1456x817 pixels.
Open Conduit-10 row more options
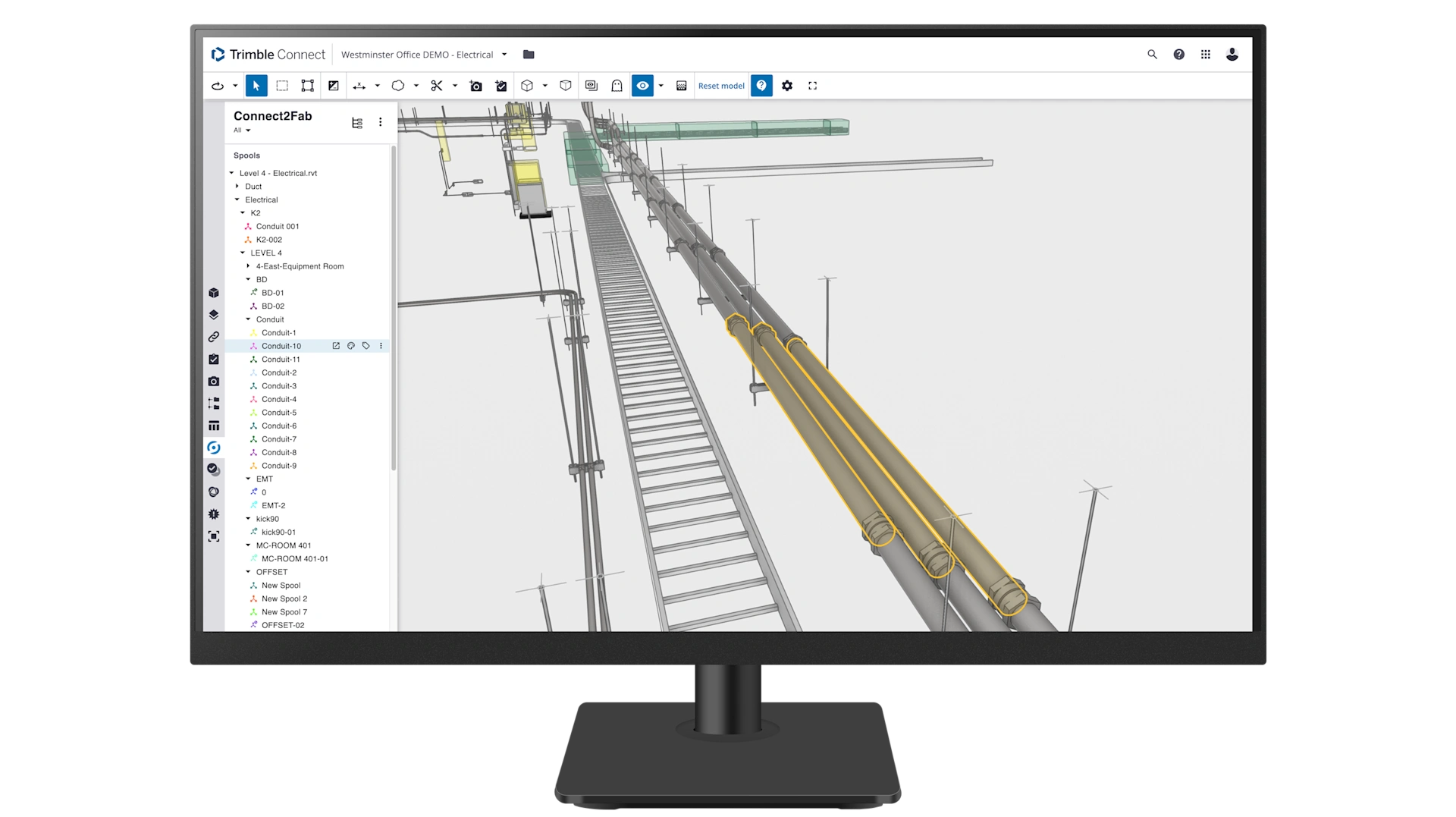pos(381,346)
